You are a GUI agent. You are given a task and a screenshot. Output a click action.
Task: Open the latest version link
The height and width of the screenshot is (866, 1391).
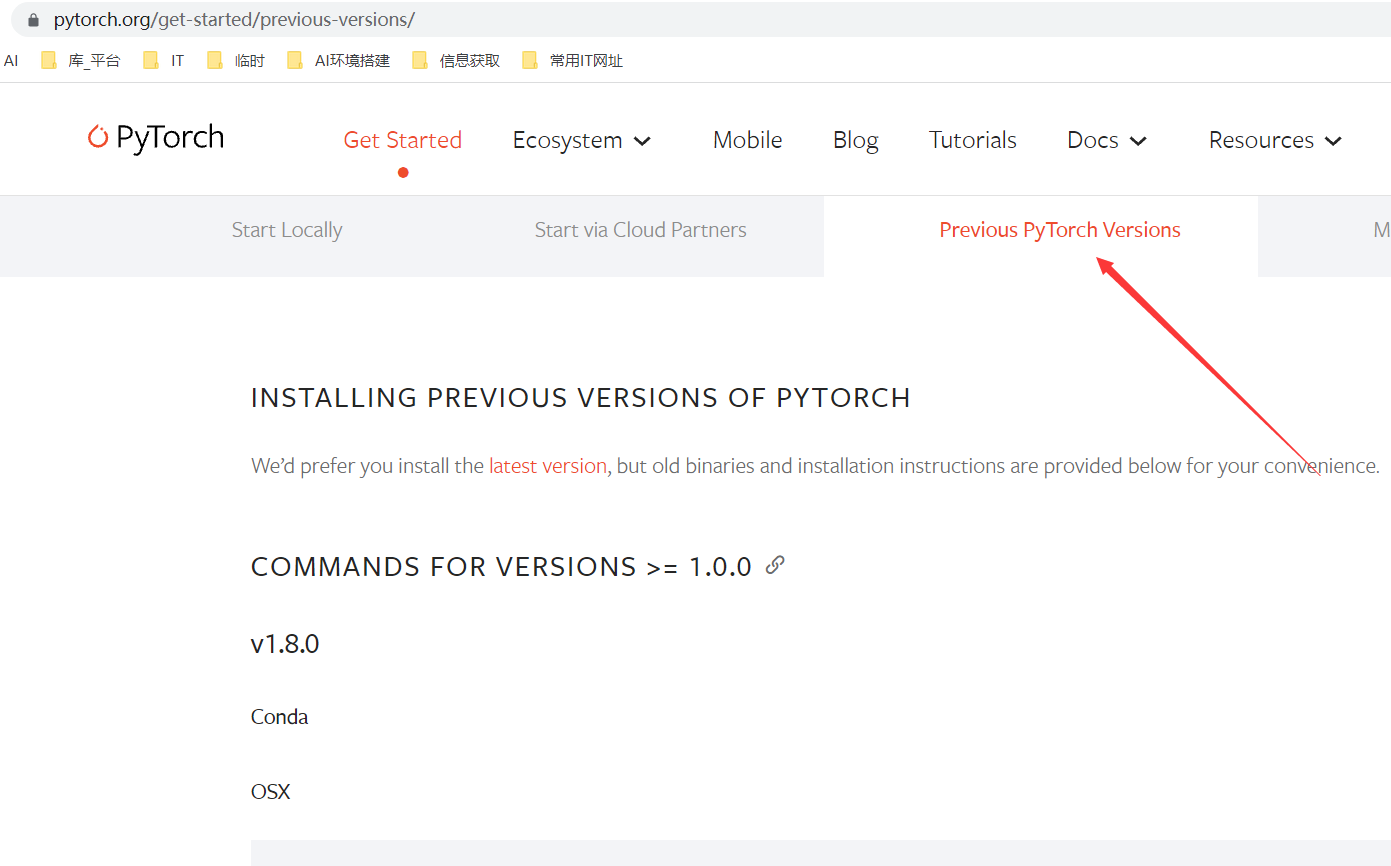pos(548,465)
